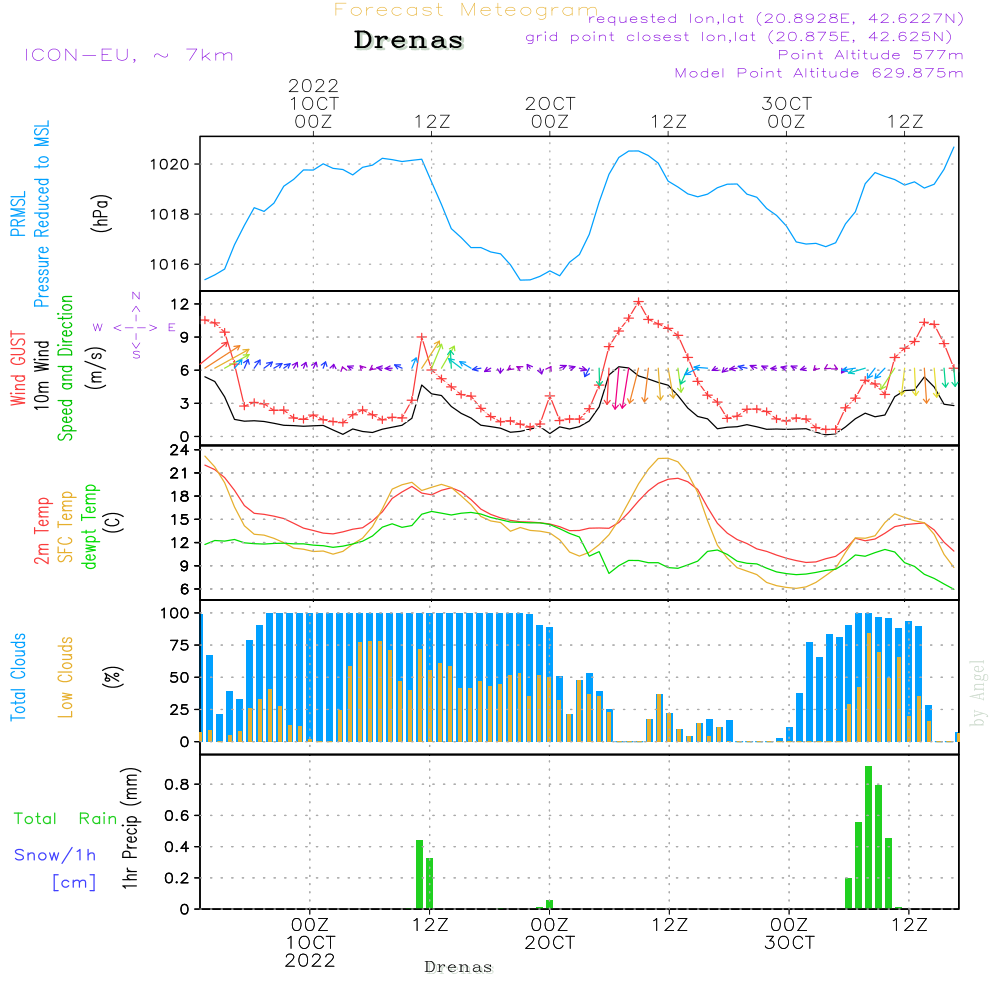Click the 'Total Clouds' legend label
This screenshot has height=1000, width=1000.
[18, 677]
